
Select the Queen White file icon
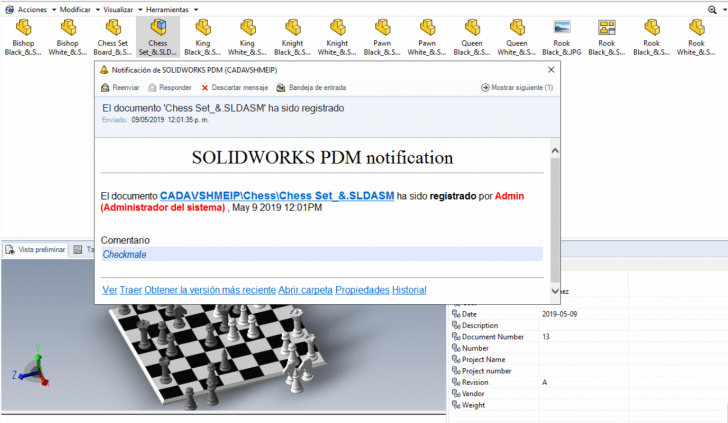click(517, 28)
